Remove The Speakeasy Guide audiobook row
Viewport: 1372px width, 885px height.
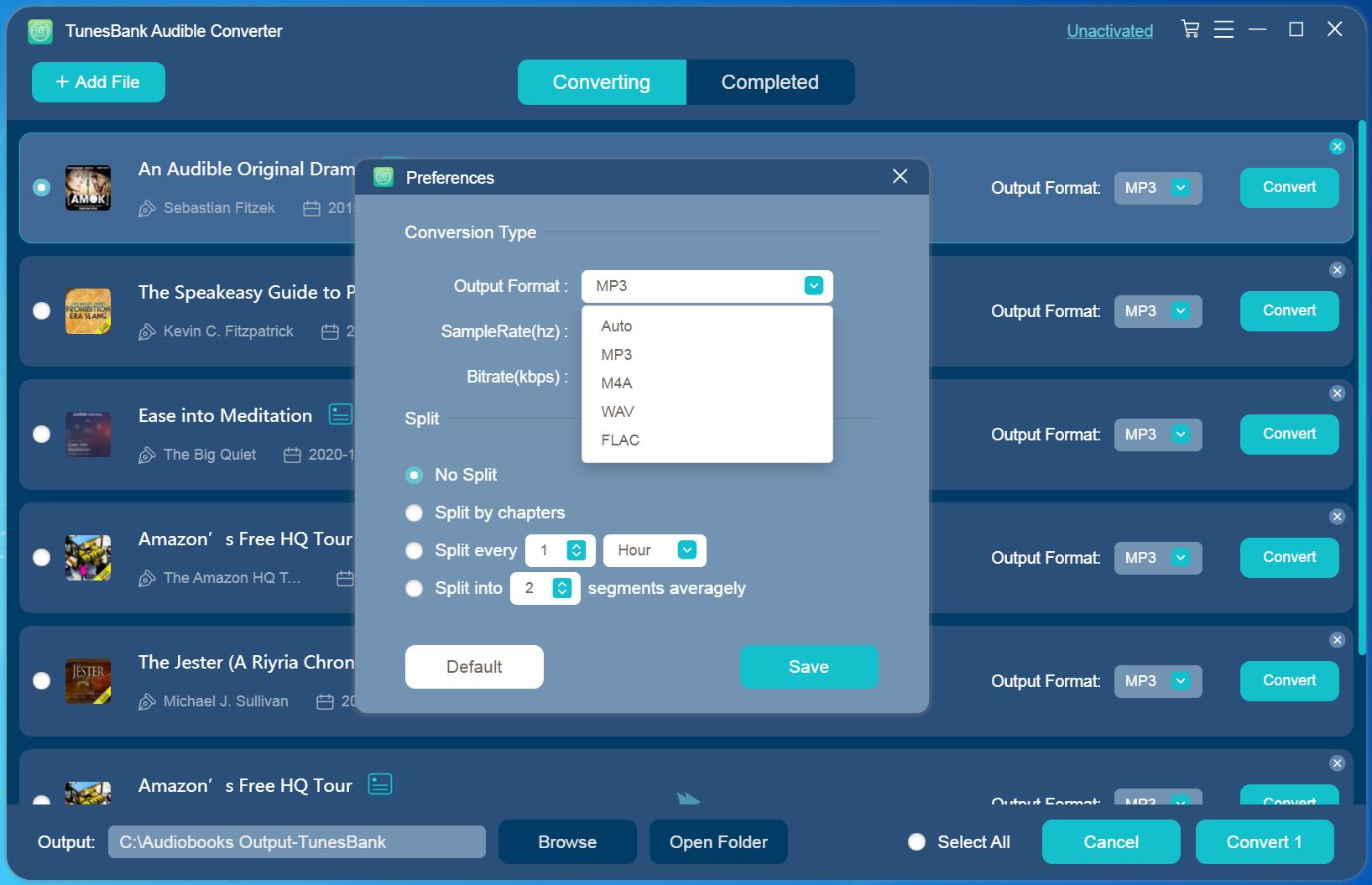(1338, 270)
